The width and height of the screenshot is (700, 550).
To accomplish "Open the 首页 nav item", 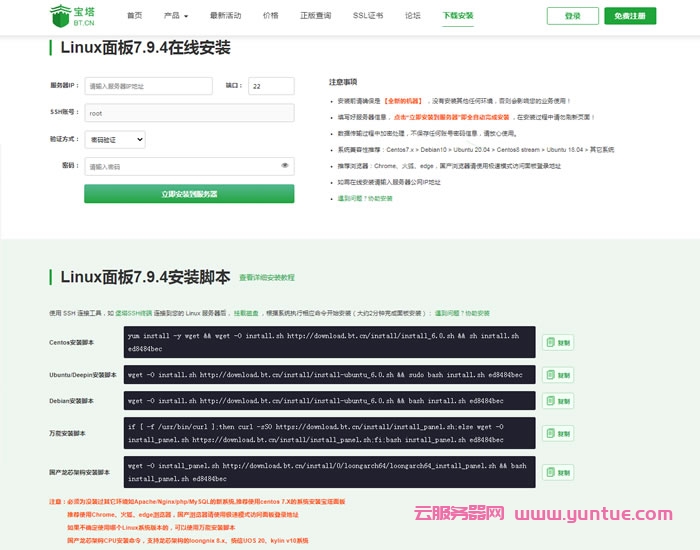I will click(135, 16).
